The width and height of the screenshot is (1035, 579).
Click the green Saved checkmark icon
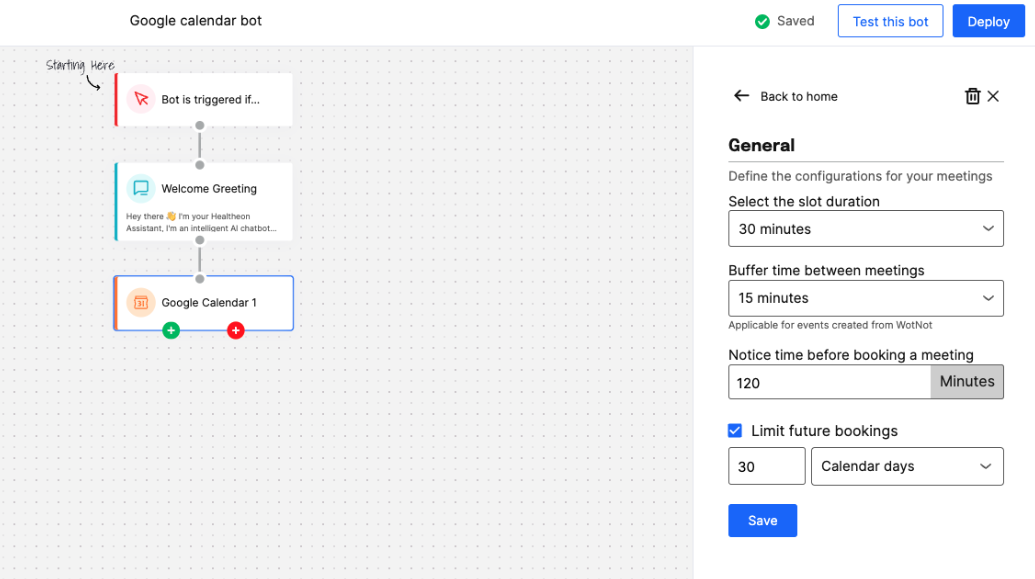tap(762, 21)
